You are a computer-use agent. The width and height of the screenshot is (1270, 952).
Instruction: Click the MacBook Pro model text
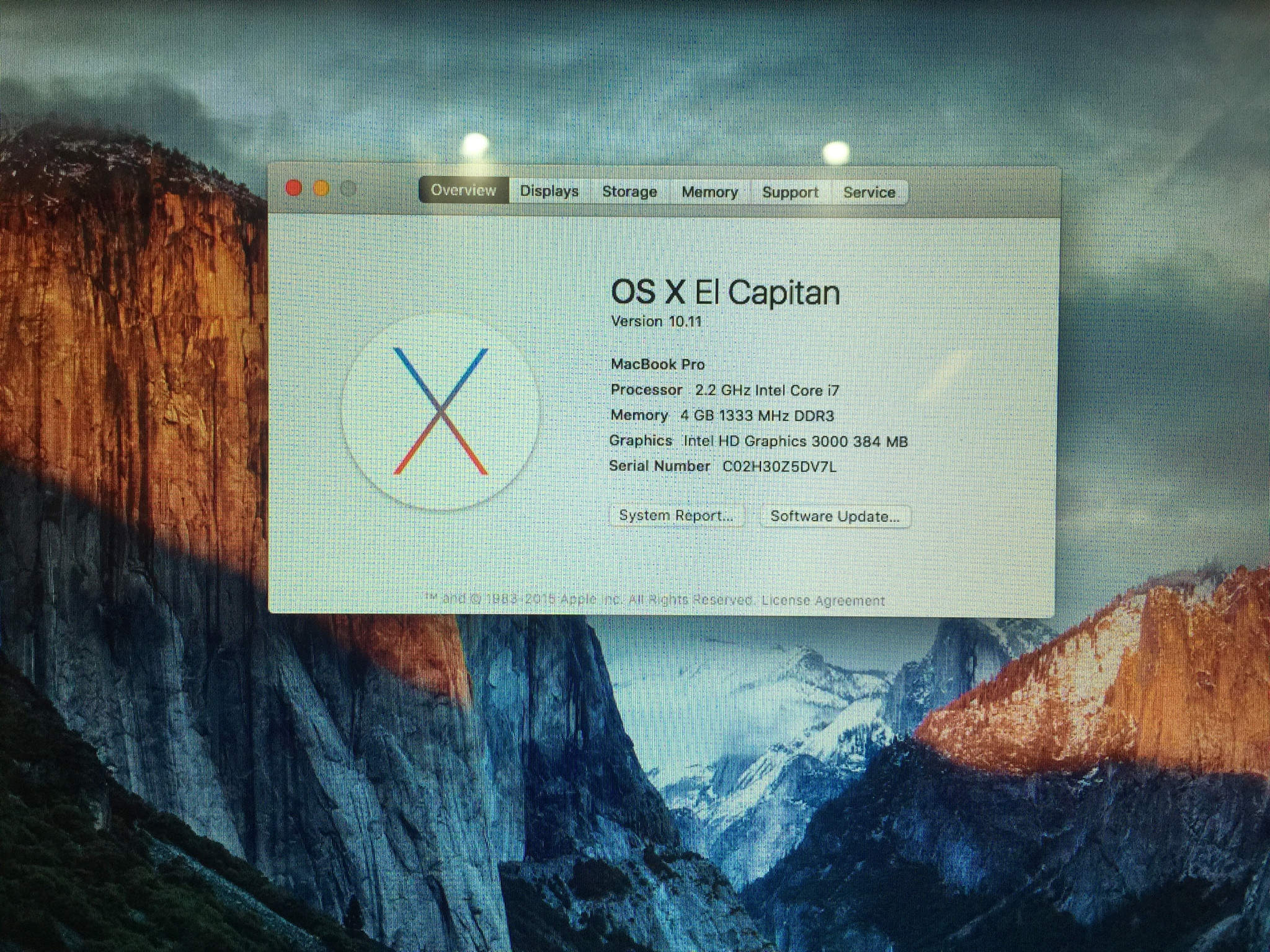[657, 364]
